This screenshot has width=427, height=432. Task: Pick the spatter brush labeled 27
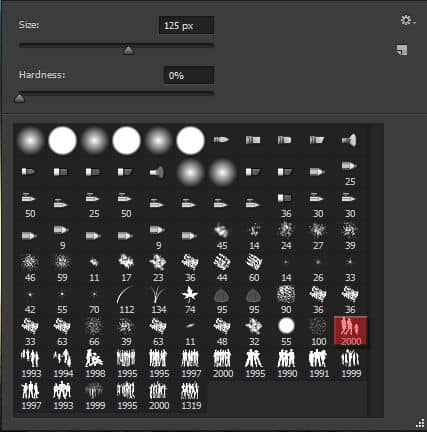pyautogui.click(x=318, y=236)
